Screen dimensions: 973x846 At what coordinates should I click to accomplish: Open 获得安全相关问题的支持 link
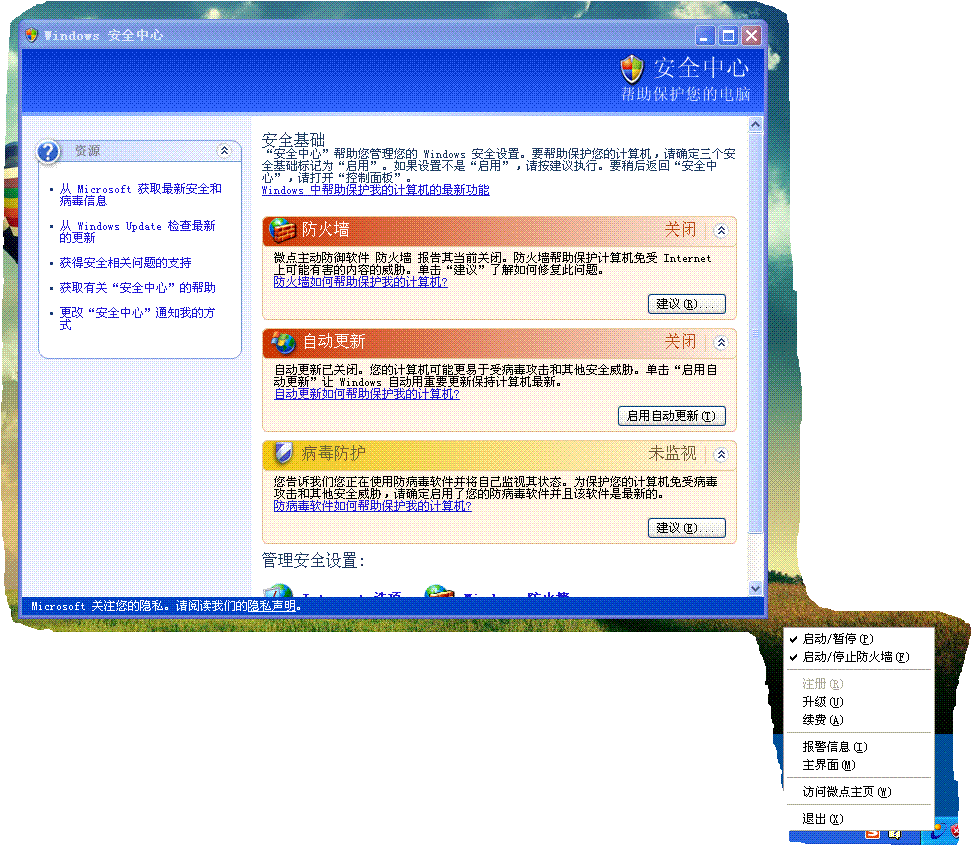click(x=125, y=263)
